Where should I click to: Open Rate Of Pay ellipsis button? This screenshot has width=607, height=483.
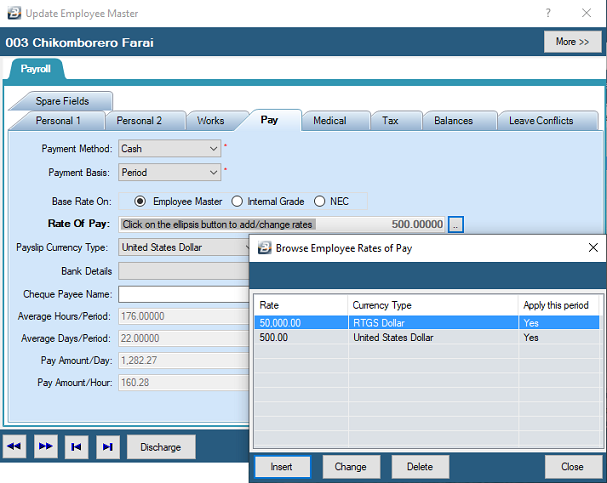pos(456,224)
